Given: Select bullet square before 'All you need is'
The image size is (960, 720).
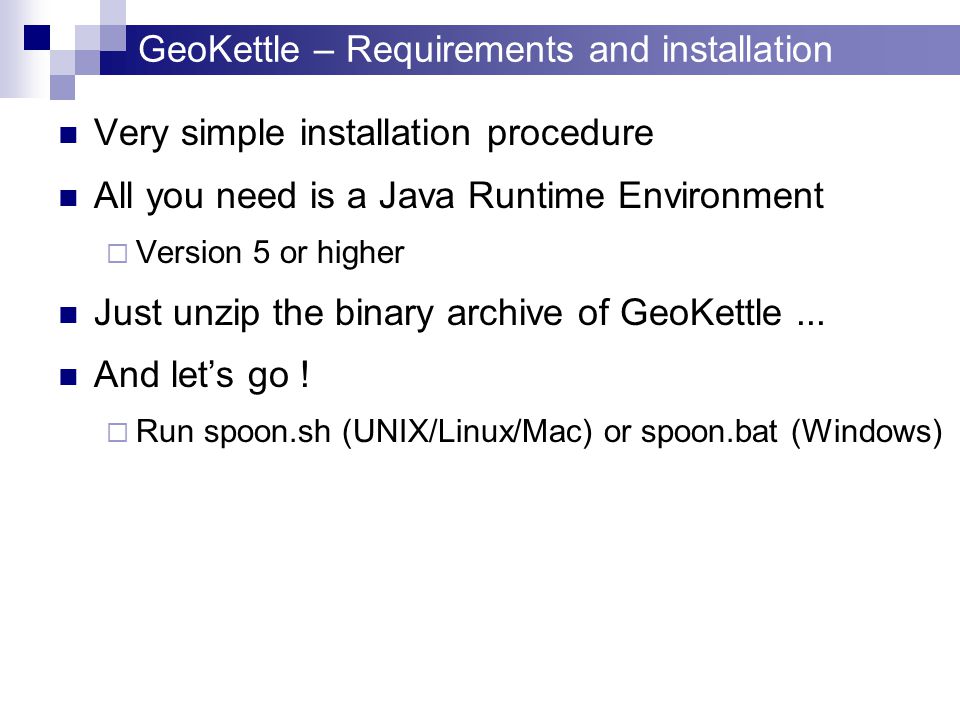Looking at the screenshot, I should pyautogui.click(x=69, y=198).
